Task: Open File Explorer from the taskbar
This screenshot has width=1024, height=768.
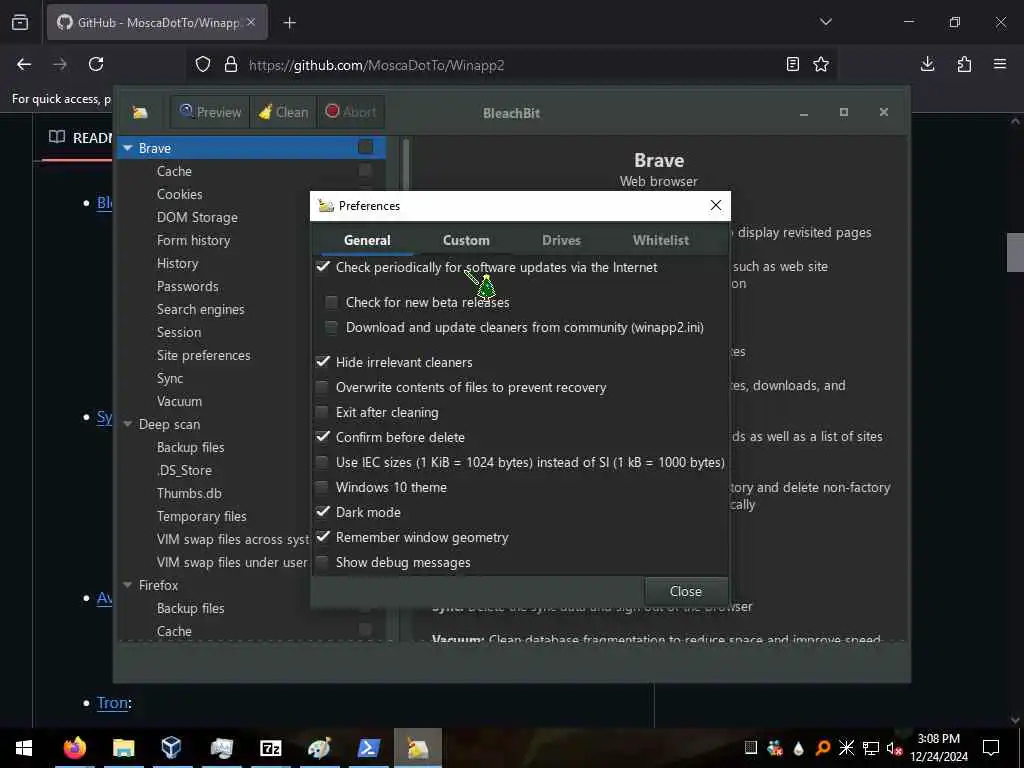Action: coord(123,748)
